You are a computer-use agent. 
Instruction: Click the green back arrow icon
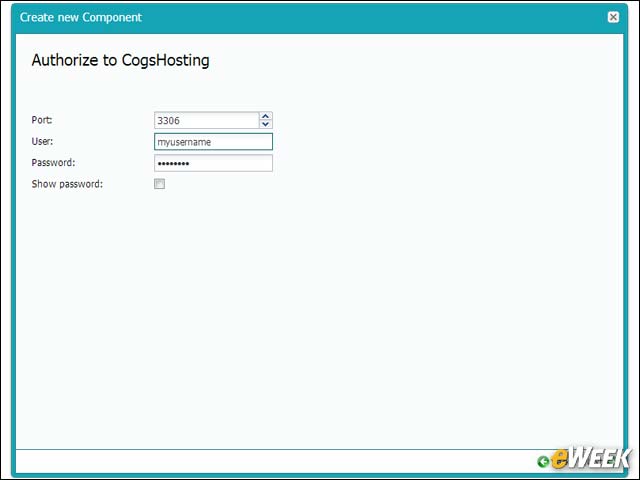543,462
